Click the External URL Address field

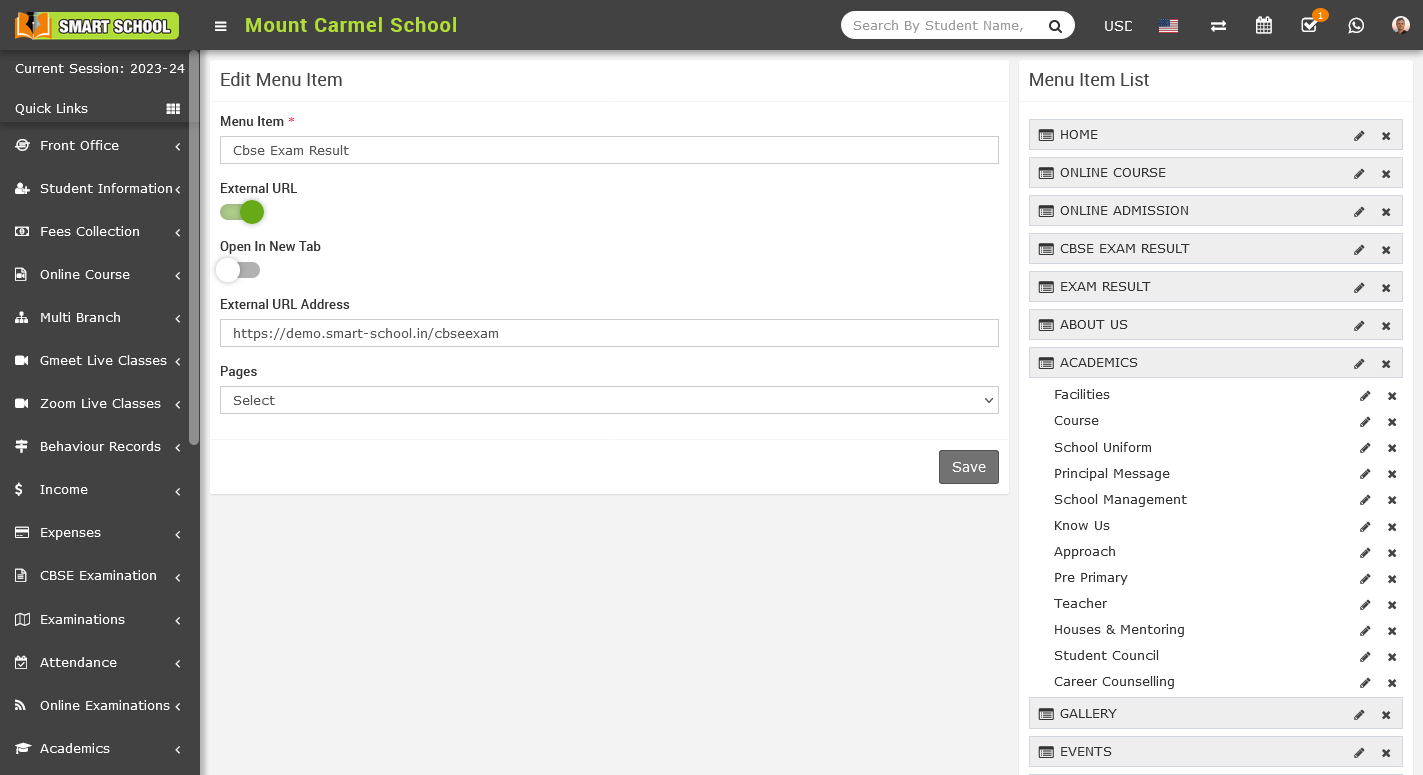(609, 333)
